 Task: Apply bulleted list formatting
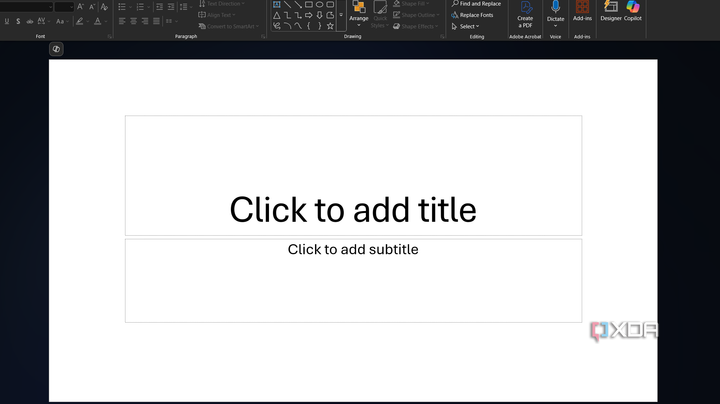click(122, 6)
